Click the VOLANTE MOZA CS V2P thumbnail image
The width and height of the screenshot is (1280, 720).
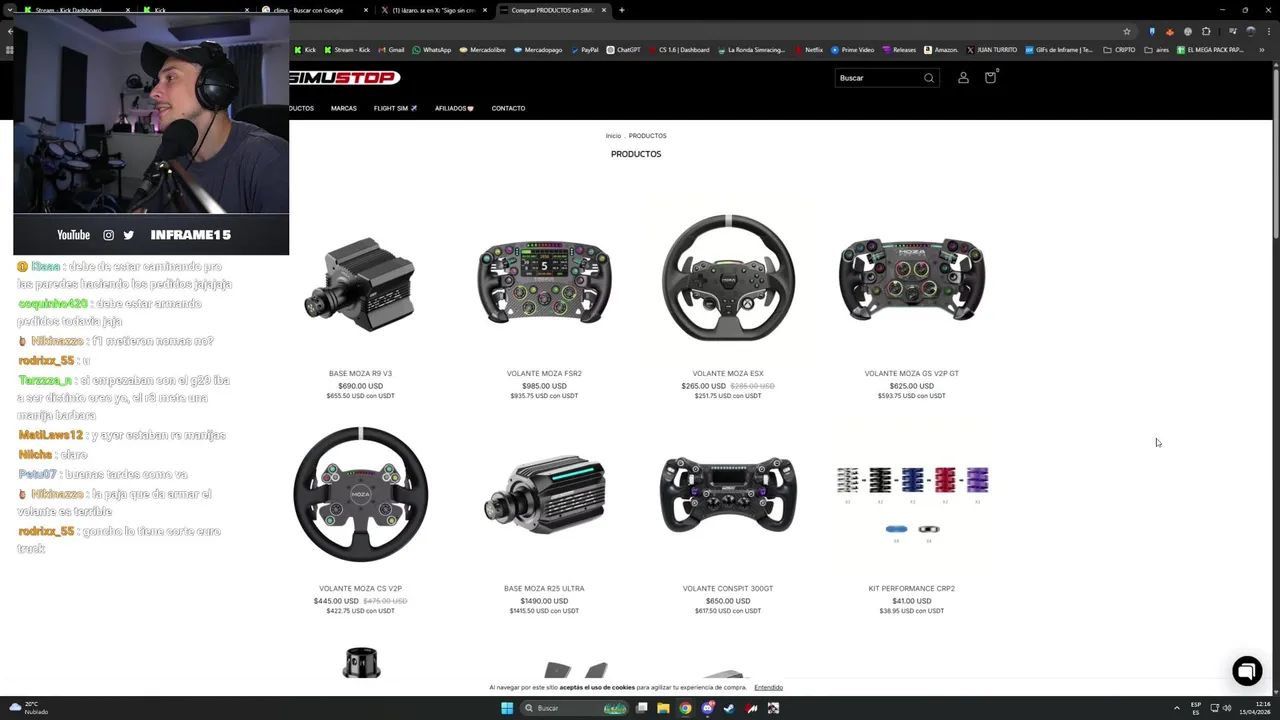pos(360,494)
